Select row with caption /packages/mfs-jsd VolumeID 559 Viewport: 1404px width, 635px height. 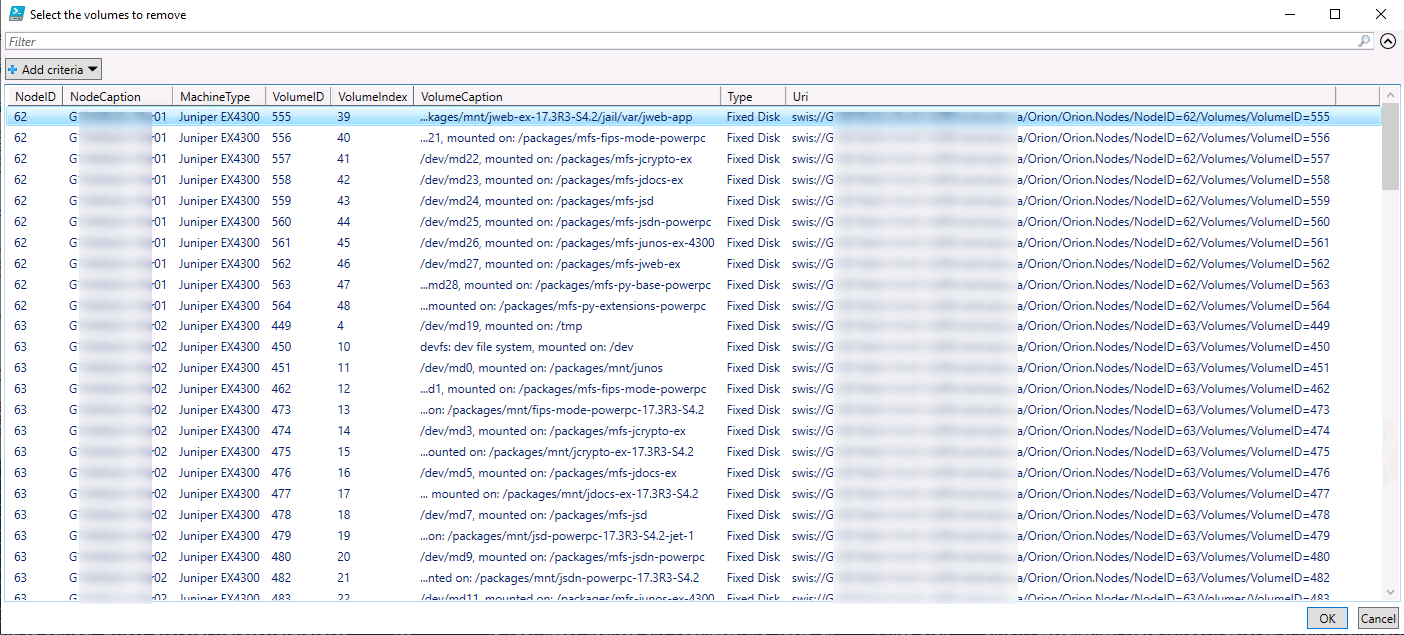(694, 201)
